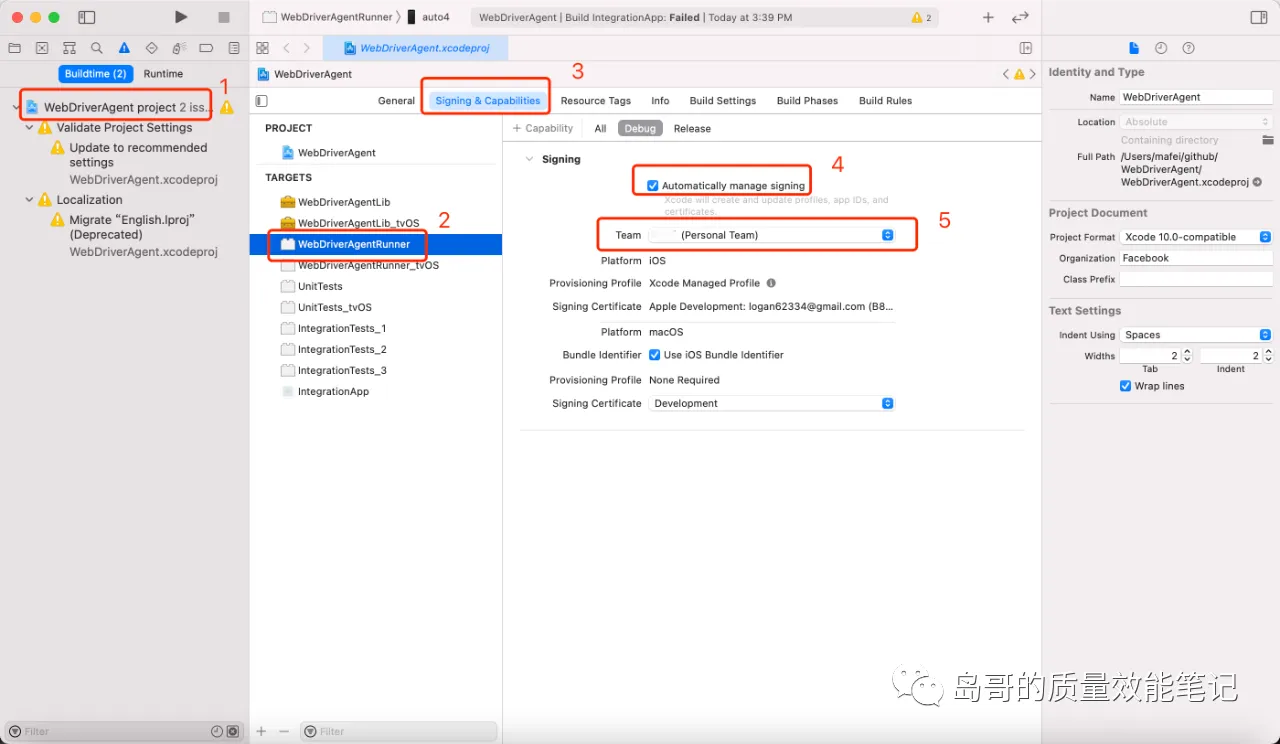
Task: Select the Signing & Capabilities tab
Action: 488,101
